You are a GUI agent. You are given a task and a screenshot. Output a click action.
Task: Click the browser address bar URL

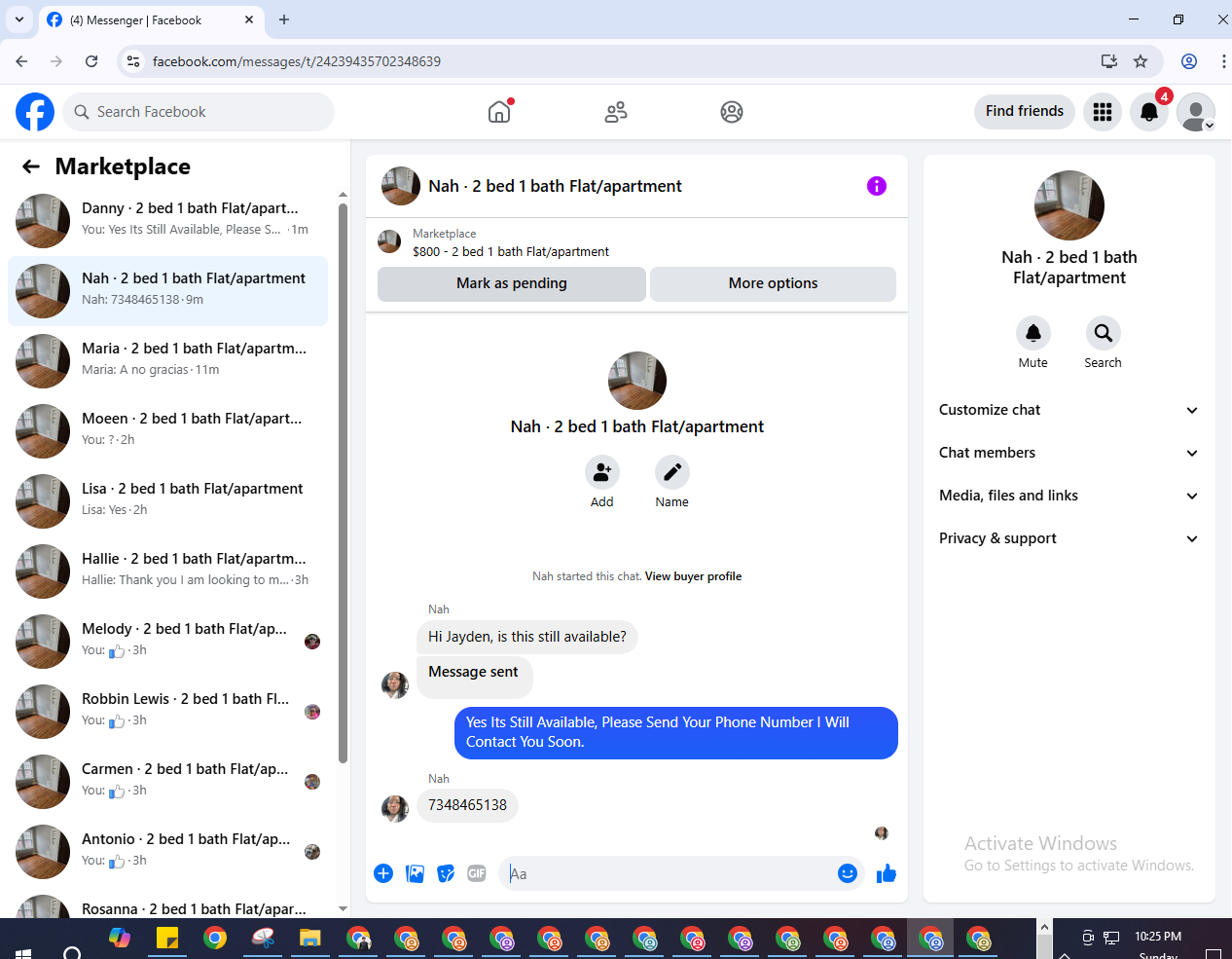297,61
